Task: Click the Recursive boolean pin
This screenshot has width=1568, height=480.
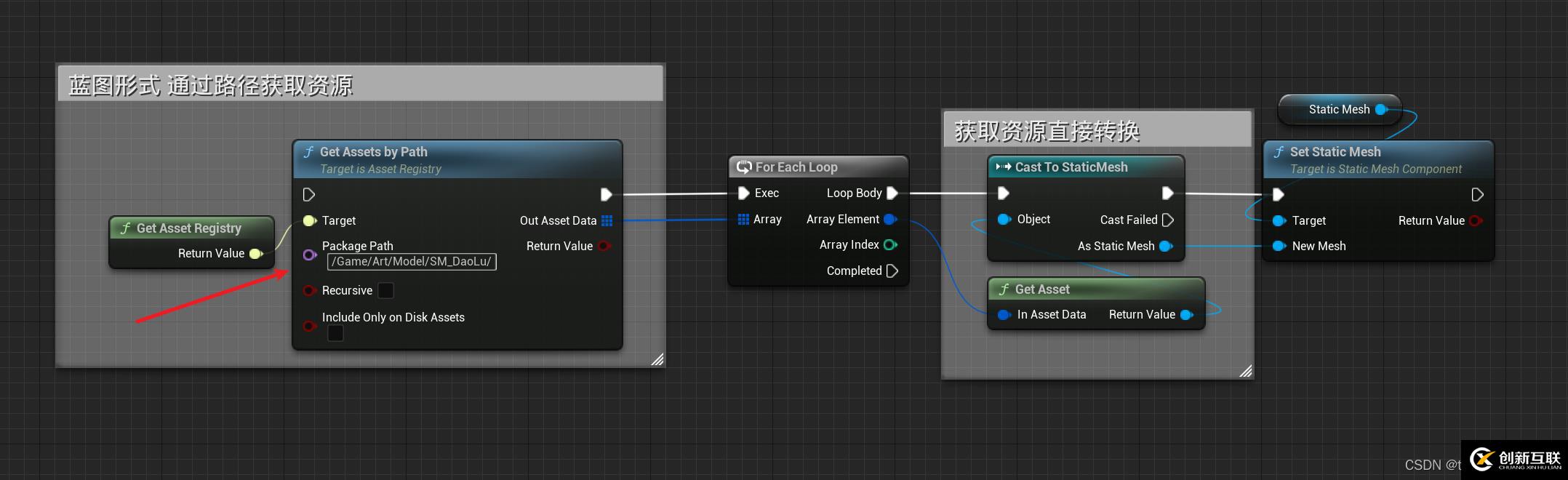Action: coord(309,291)
